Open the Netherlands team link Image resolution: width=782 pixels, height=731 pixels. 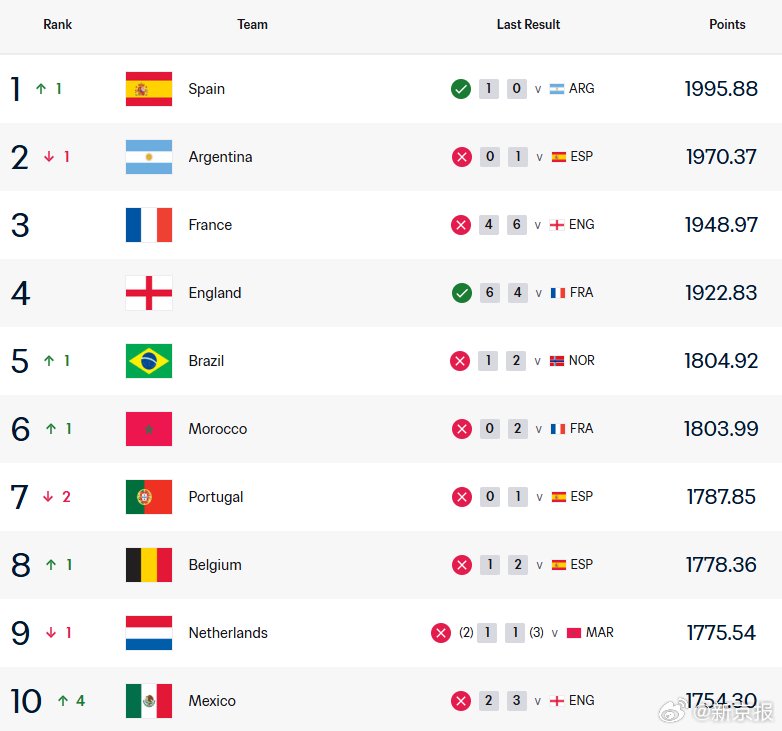pos(228,633)
